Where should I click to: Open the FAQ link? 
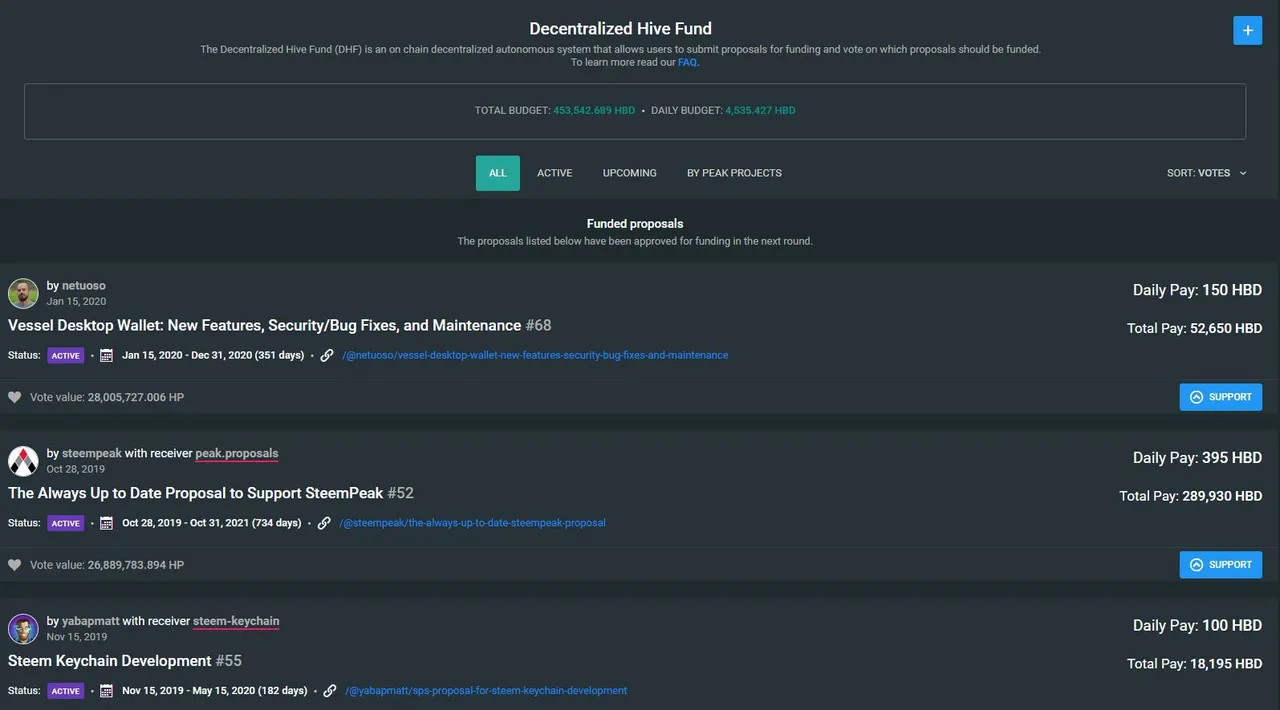point(687,62)
